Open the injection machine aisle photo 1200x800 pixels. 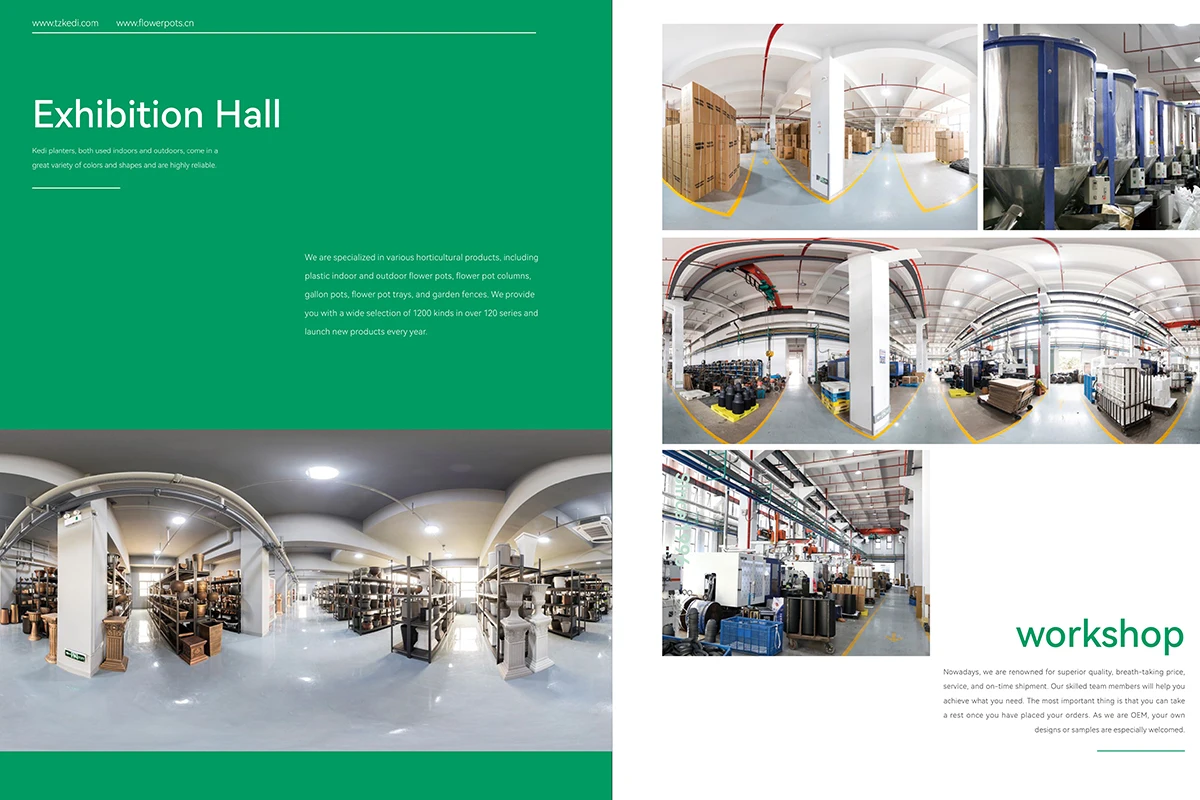pos(796,553)
